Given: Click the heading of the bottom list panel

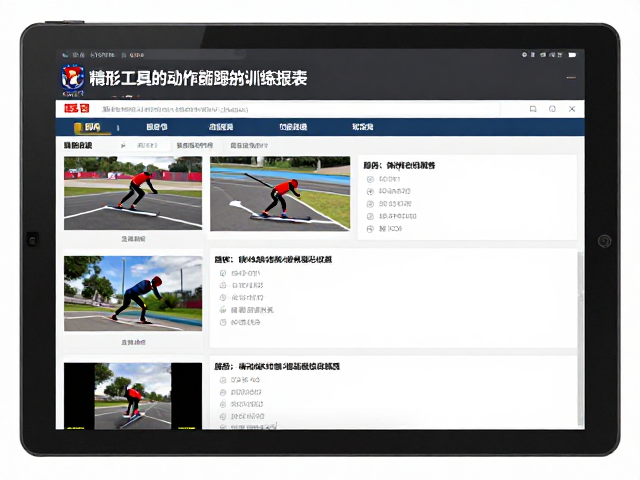Looking at the screenshot, I should coord(277,366).
